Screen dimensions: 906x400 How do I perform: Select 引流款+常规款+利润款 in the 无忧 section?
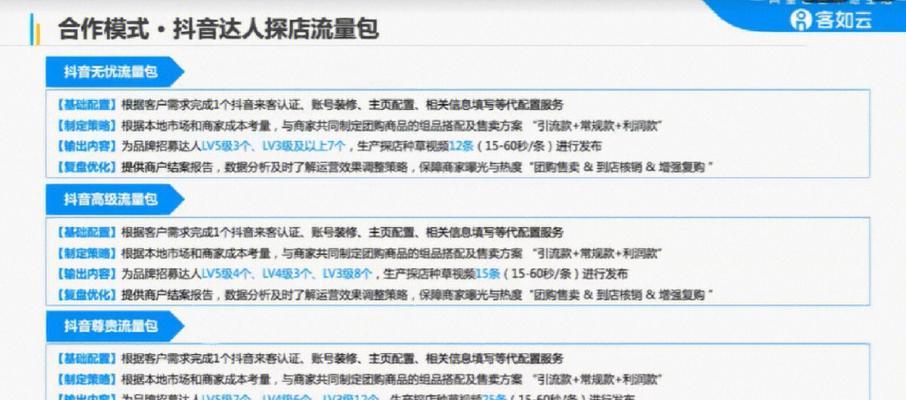pyautogui.click(x=598, y=126)
